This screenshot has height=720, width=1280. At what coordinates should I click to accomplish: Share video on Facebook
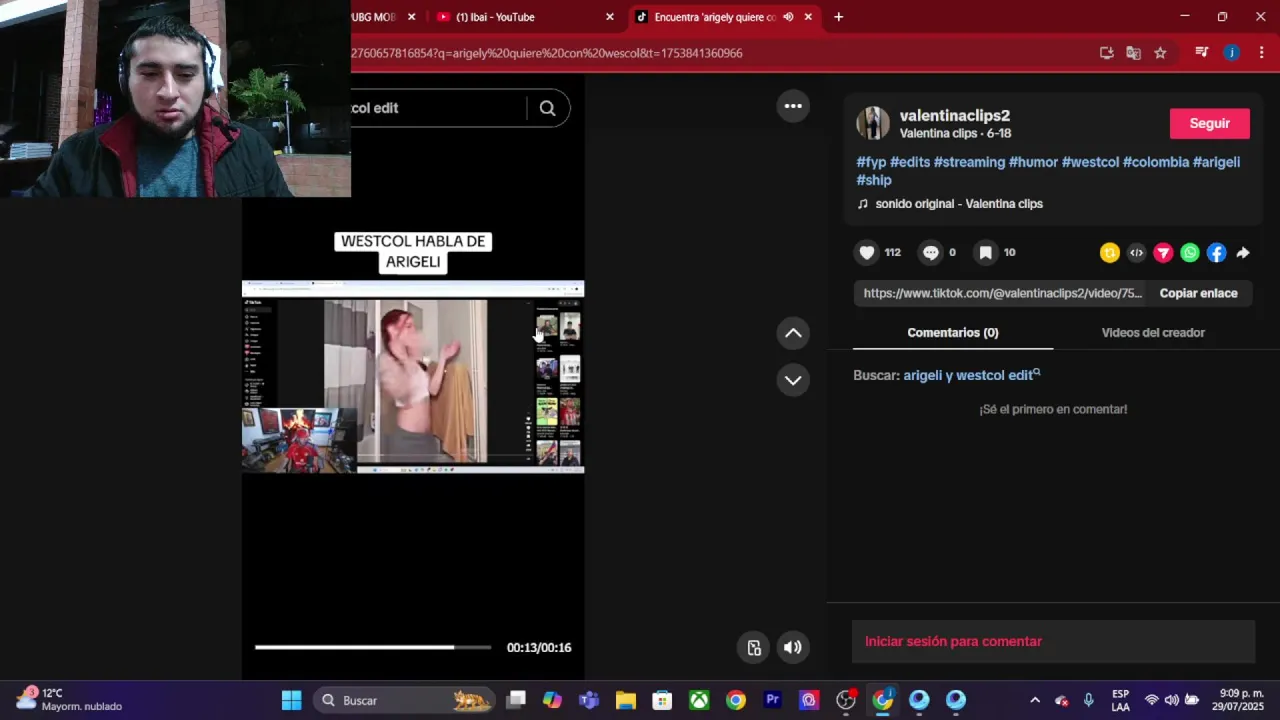[x=1216, y=253]
